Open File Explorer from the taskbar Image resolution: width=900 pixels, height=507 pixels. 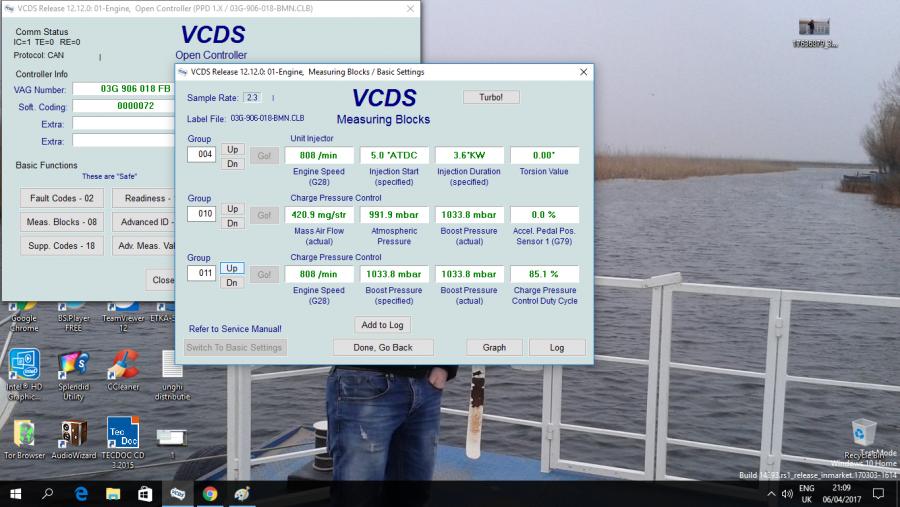pyautogui.click(x=113, y=494)
